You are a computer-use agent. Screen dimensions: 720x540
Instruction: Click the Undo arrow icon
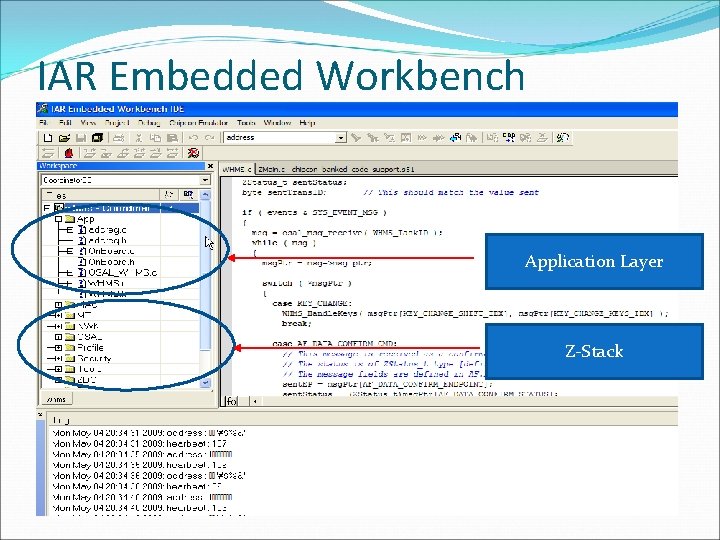click(x=193, y=137)
